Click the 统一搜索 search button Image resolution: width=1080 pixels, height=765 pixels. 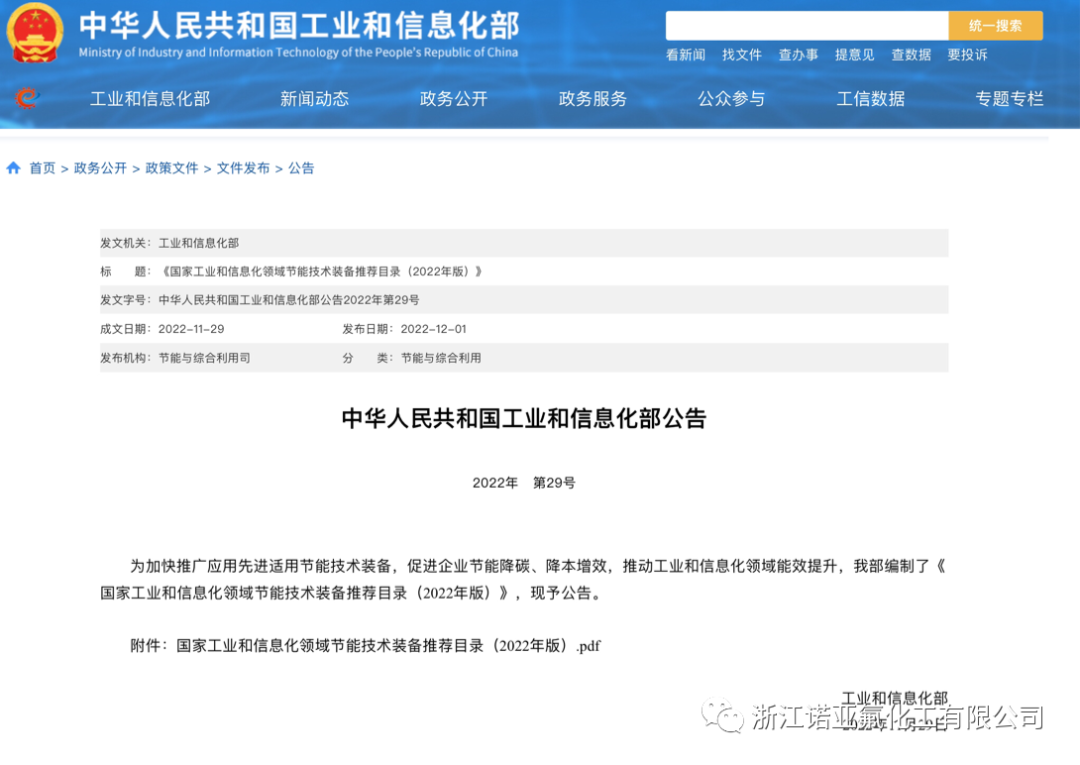[995, 24]
